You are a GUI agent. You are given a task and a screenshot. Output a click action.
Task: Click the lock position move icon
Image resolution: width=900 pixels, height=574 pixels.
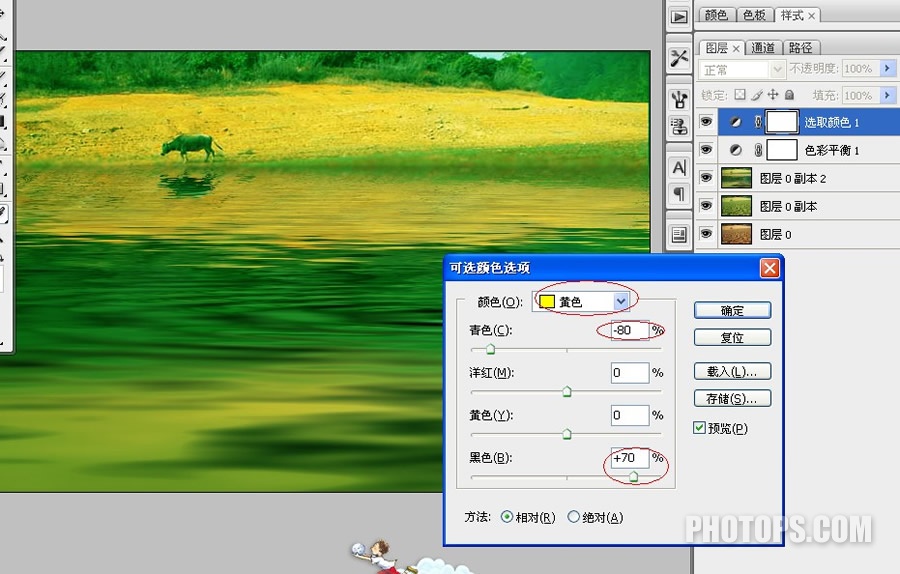pyautogui.click(x=773, y=95)
